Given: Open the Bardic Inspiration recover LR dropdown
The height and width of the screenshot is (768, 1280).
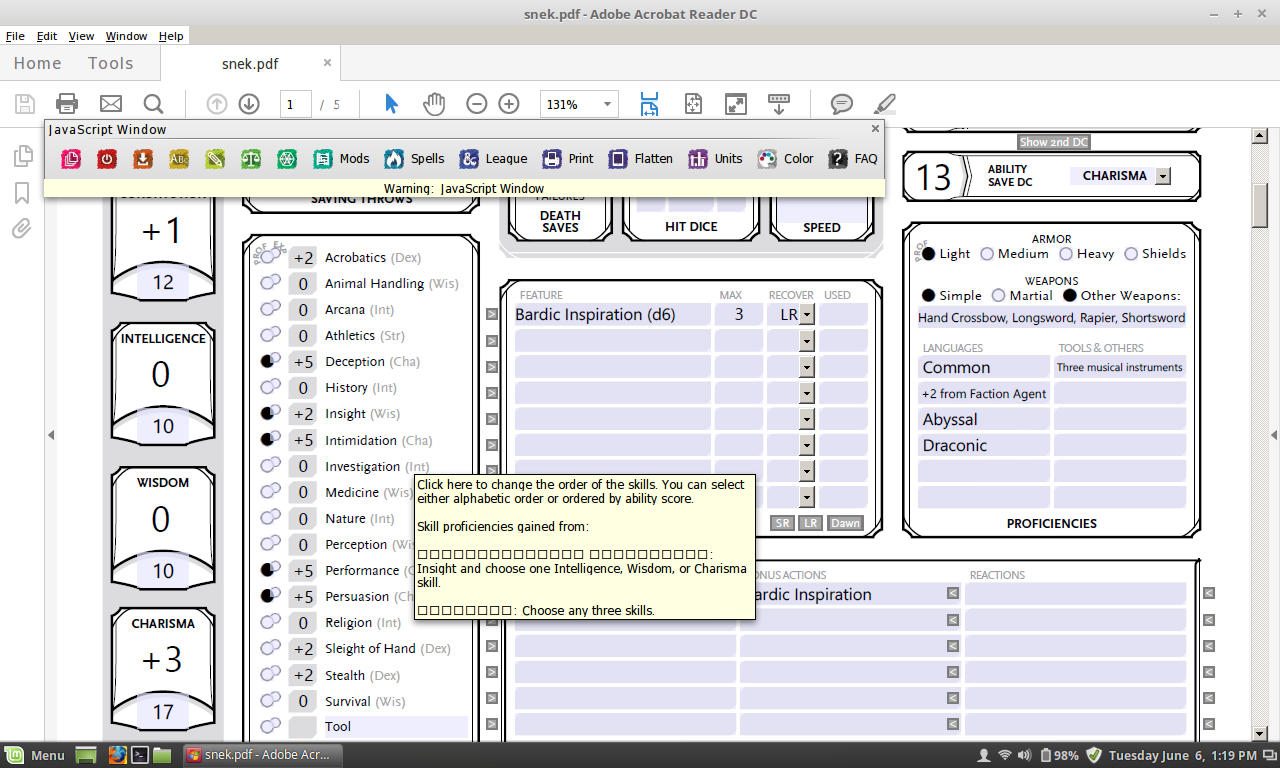Looking at the screenshot, I should [806, 315].
